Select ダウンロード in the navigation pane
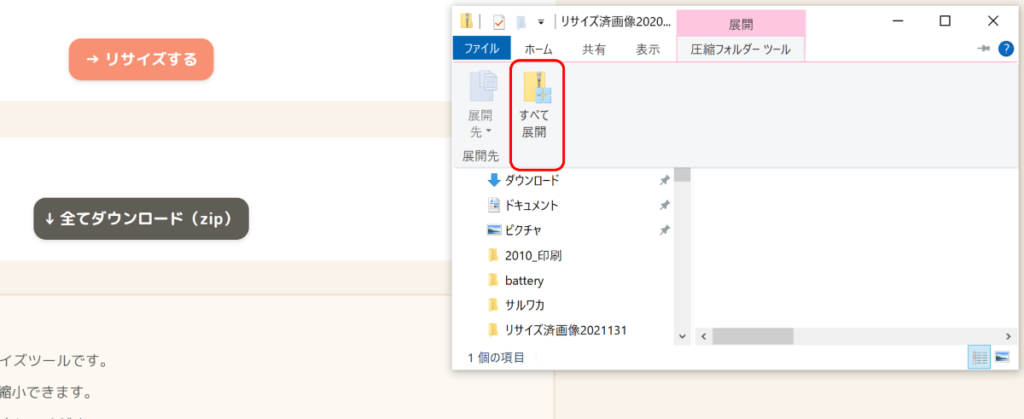 532,180
